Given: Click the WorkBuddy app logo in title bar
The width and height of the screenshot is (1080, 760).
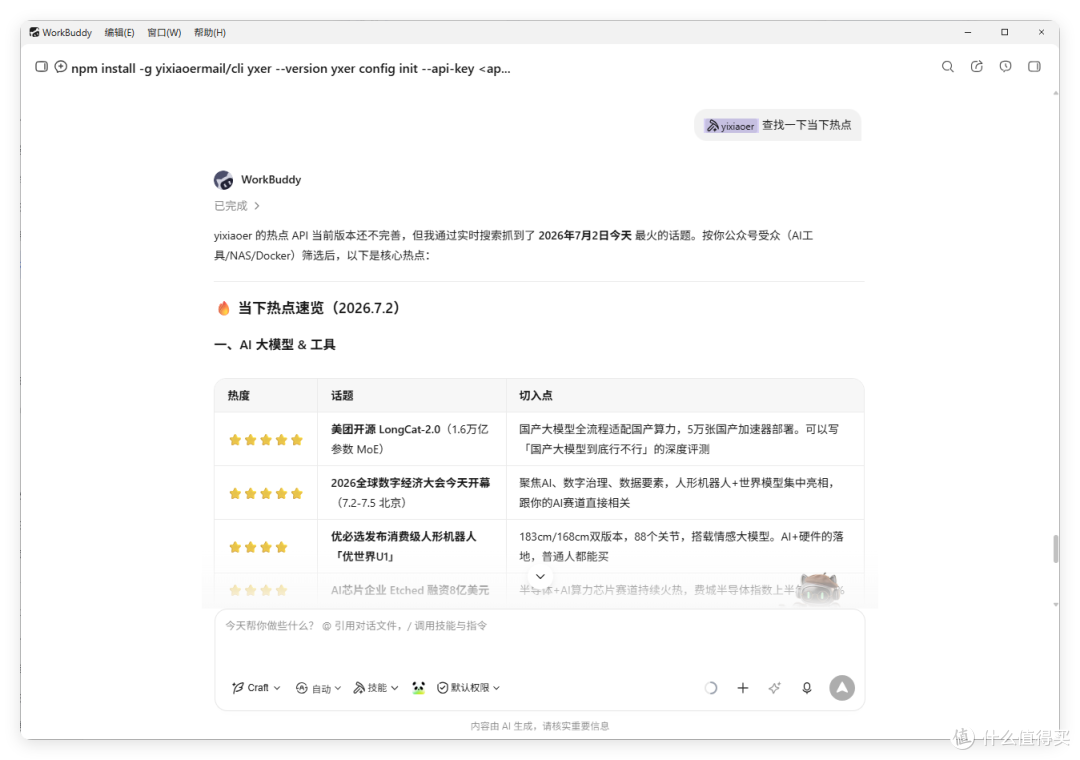Looking at the screenshot, I should (34, 32).
